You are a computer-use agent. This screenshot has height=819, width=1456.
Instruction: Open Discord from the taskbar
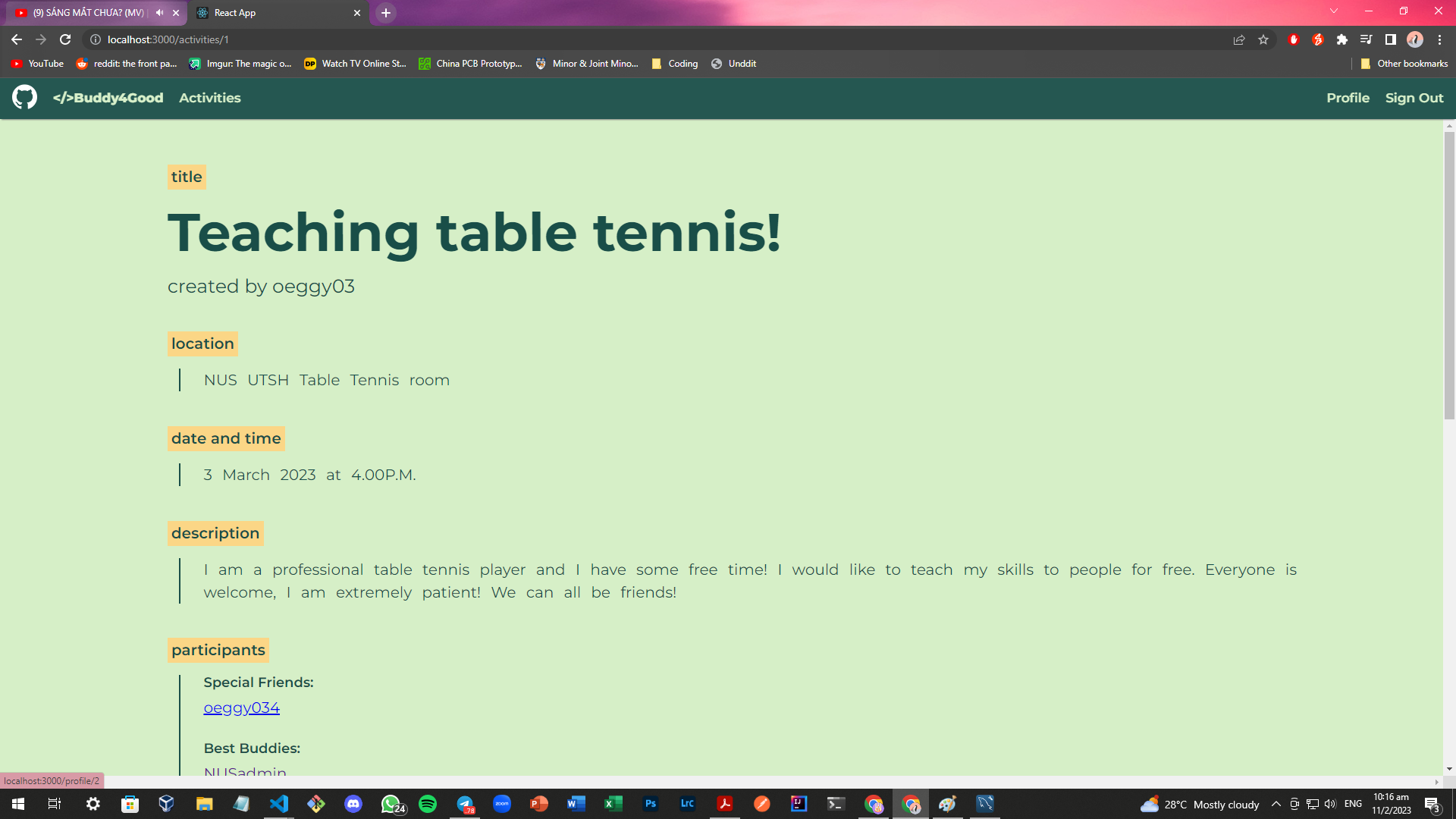353,804
